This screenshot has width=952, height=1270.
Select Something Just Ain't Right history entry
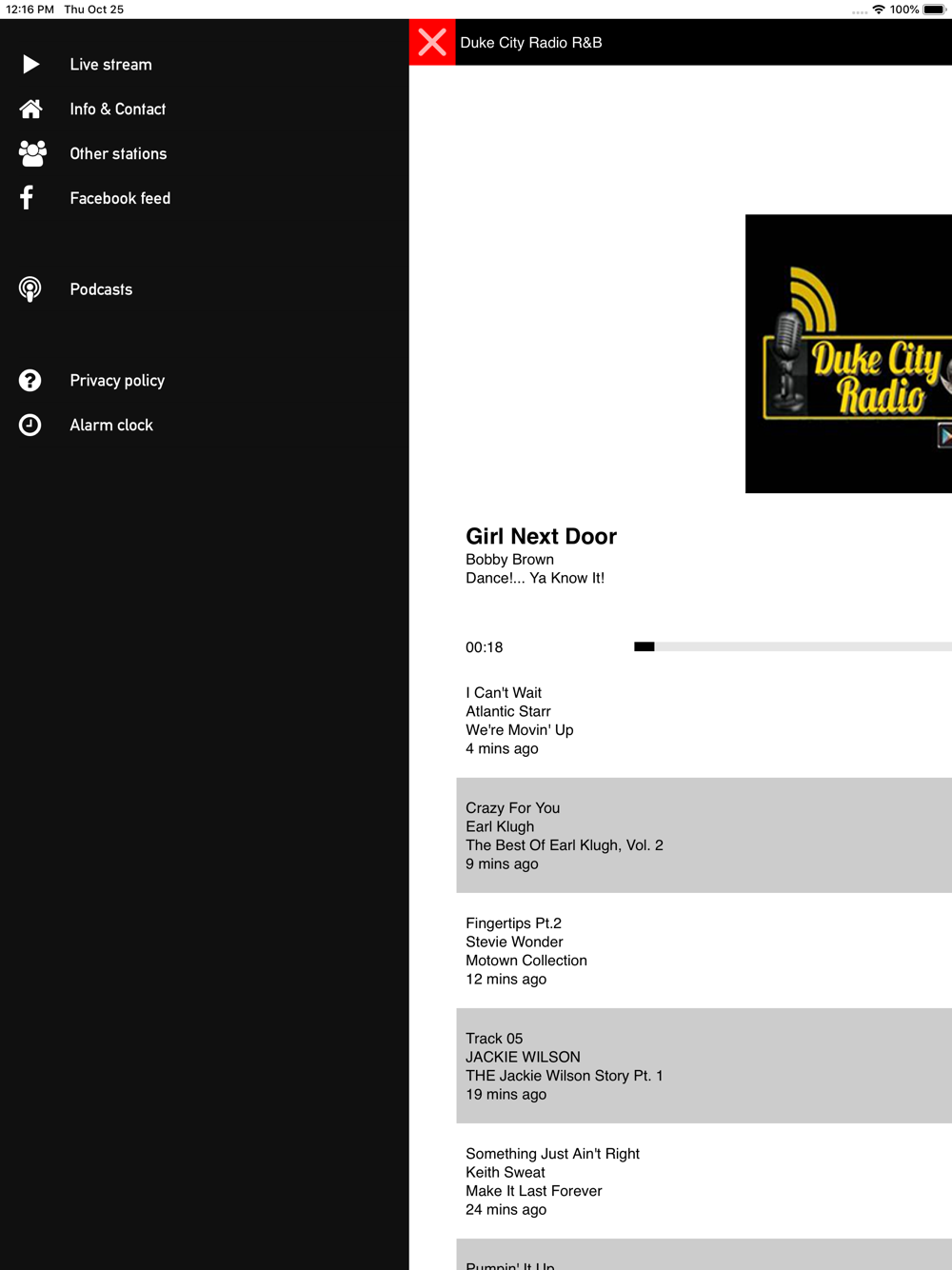(704, 1181)
